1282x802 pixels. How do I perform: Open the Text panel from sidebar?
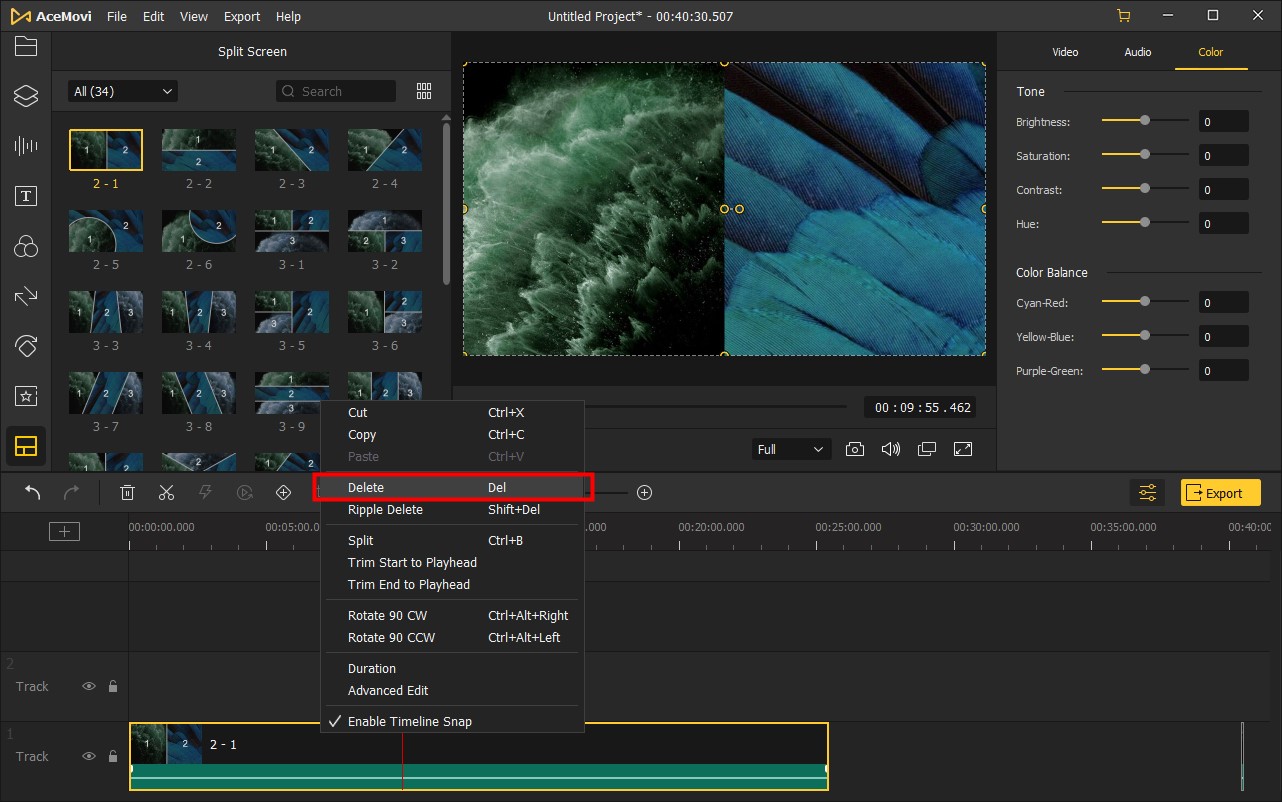coord(26,196)
